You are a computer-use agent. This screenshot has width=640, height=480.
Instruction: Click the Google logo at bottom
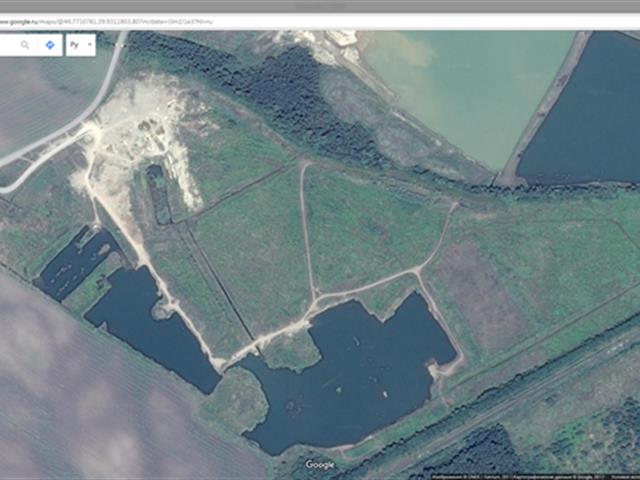320,464
